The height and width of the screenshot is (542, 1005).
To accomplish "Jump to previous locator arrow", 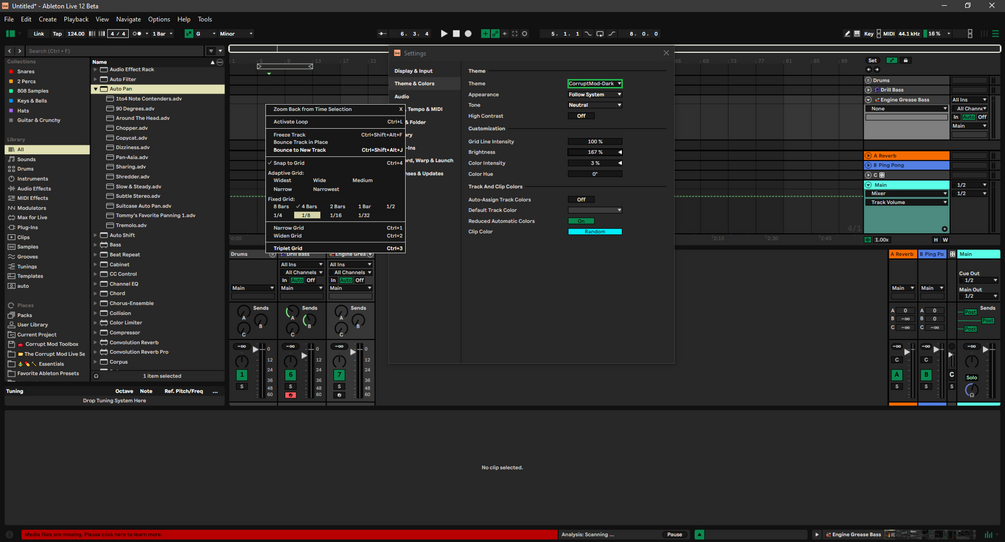I will [868, 69].
